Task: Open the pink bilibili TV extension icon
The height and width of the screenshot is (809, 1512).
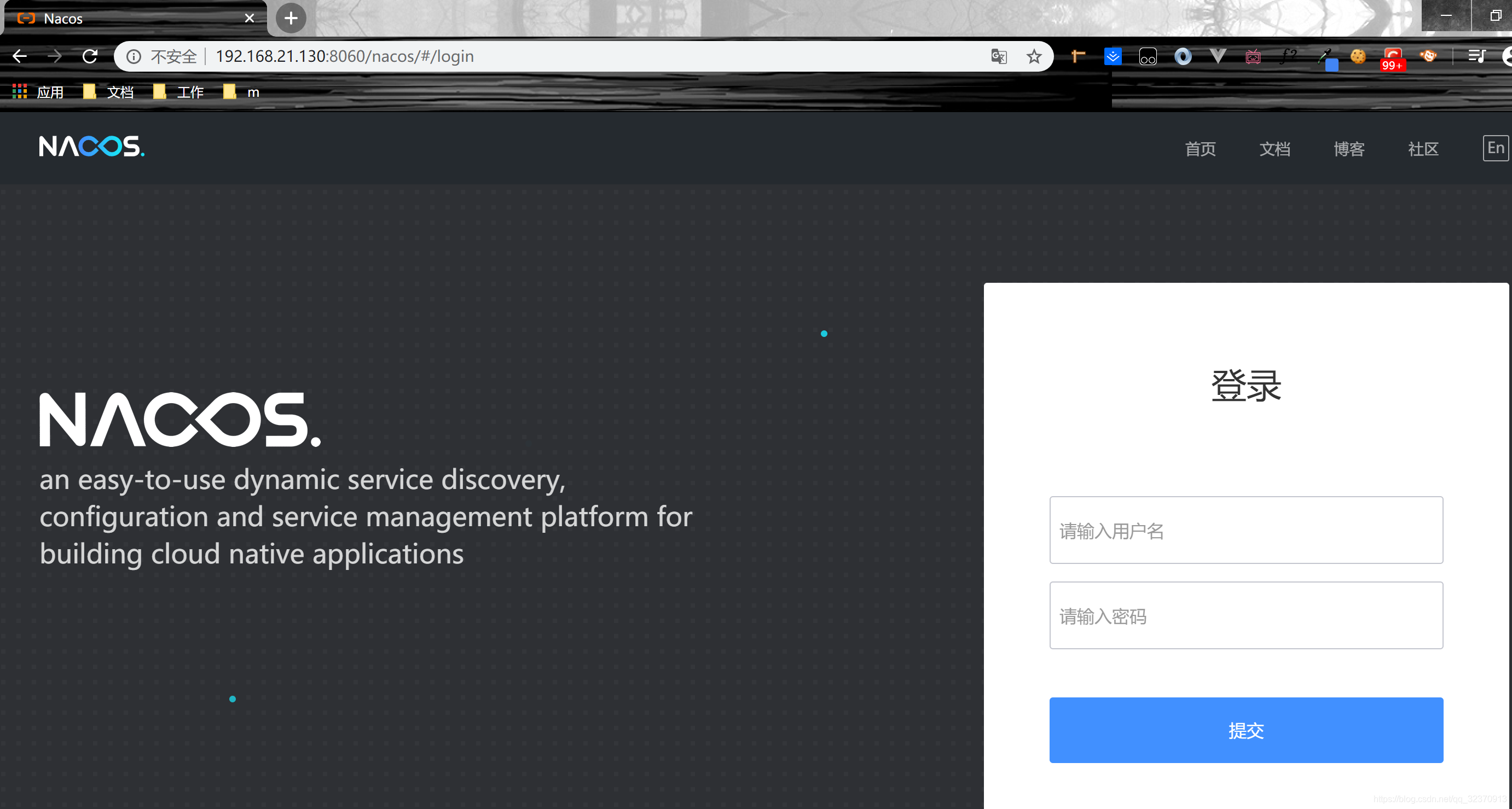Action: [1253, 56]
